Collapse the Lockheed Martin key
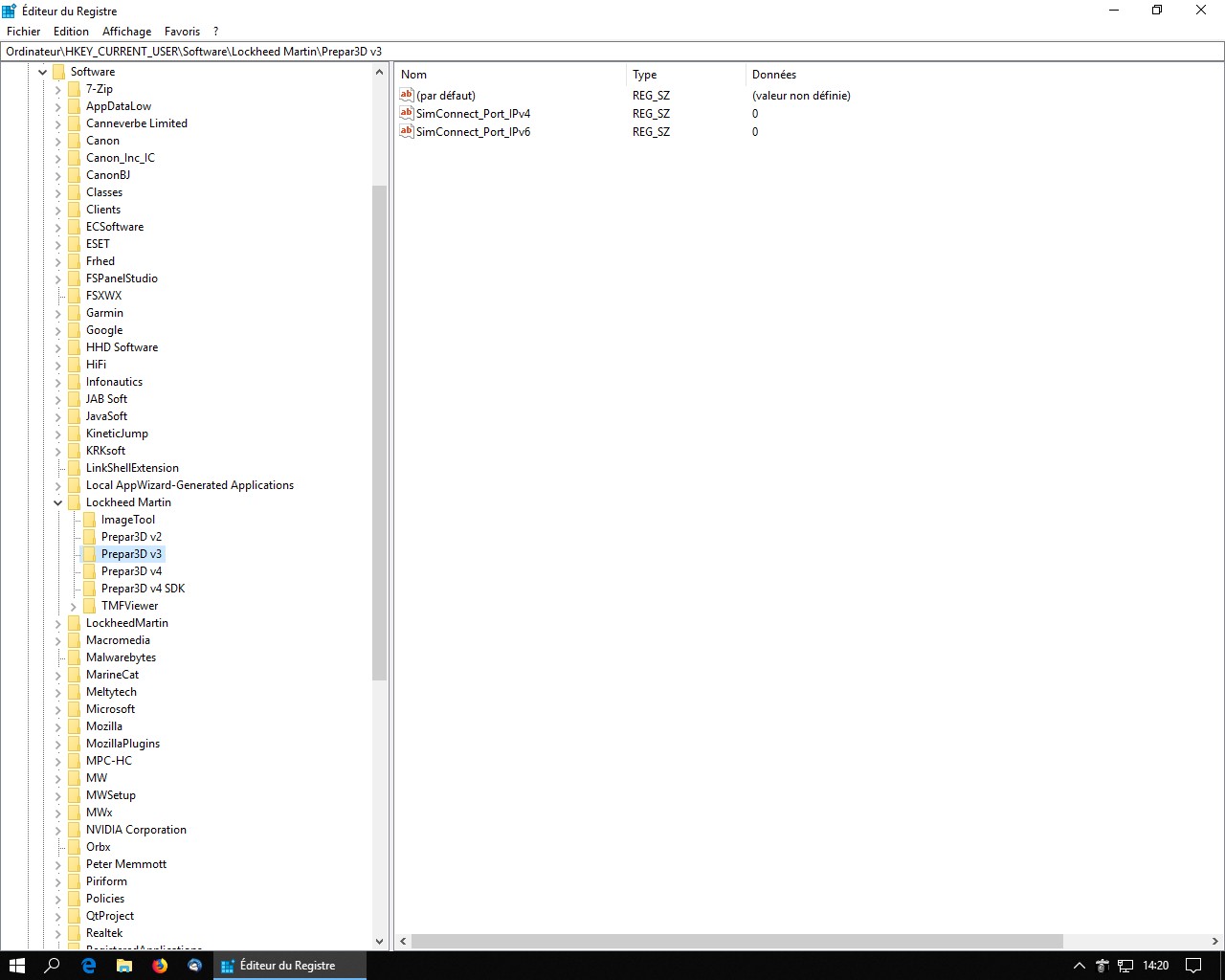Viewport: 1225px width, 980px height. 58,502
